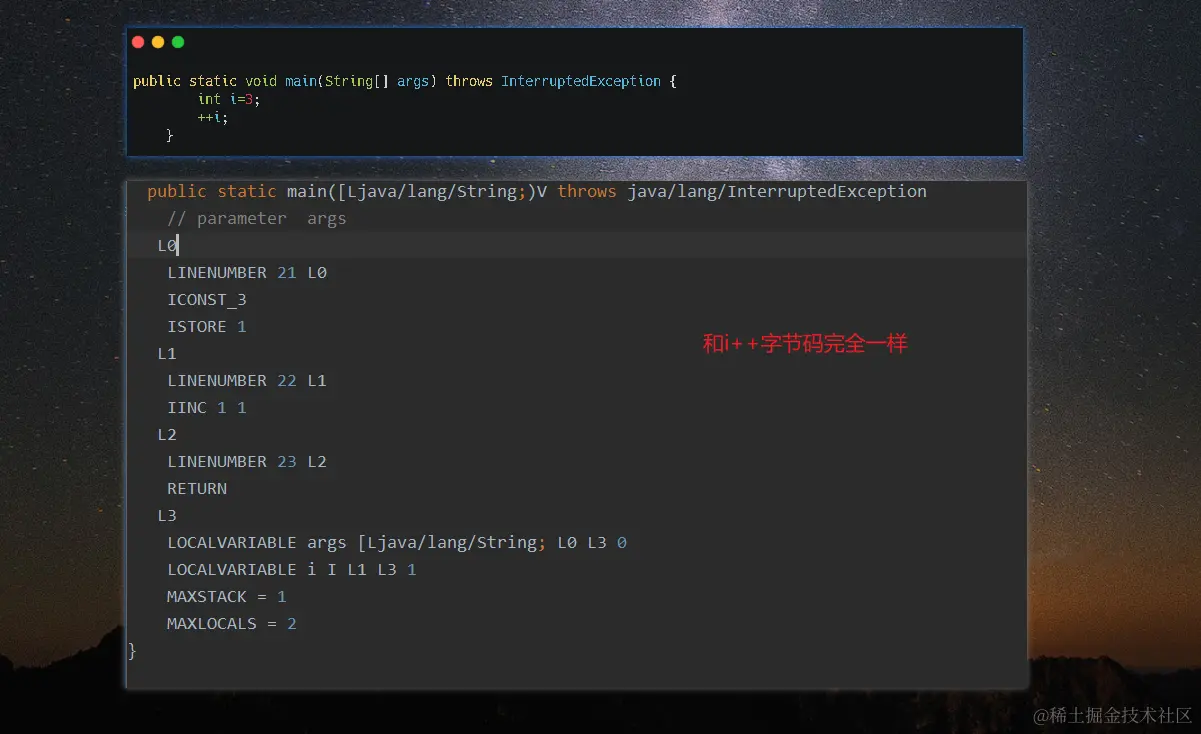Screen dimensions: 1201x734
Task: Click the 'public static void main' source line
Action: [405, 81]
